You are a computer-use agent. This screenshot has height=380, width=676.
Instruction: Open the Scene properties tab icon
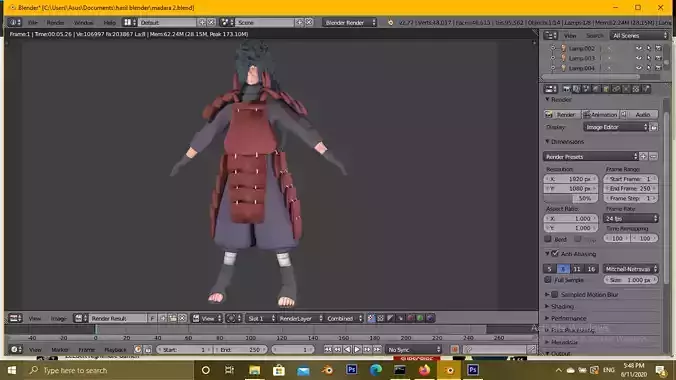[x=586, y=89]
